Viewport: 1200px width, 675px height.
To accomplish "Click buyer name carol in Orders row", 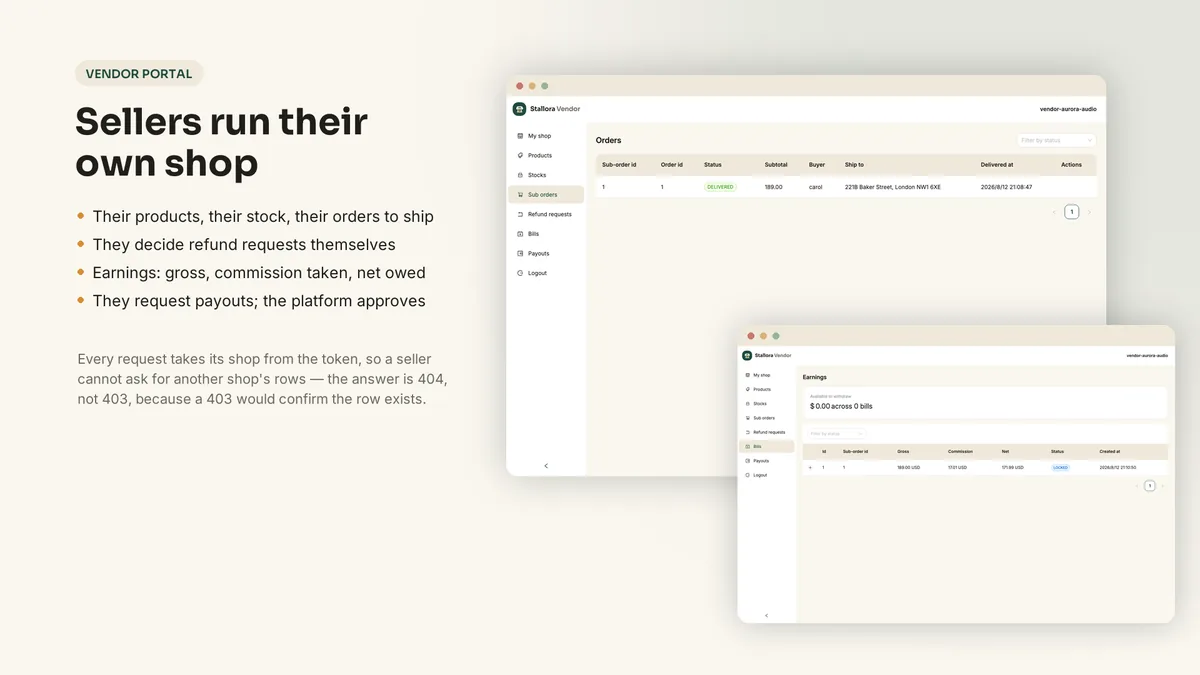I will pos(816,187).
